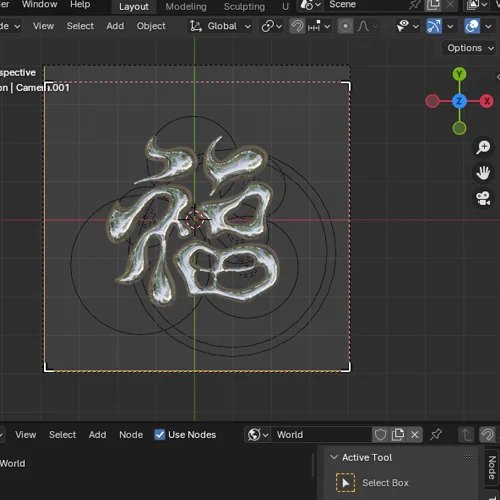Open the node editor Add menu
The height and width of the screenshot is (500, 500).
pos(97,435)
